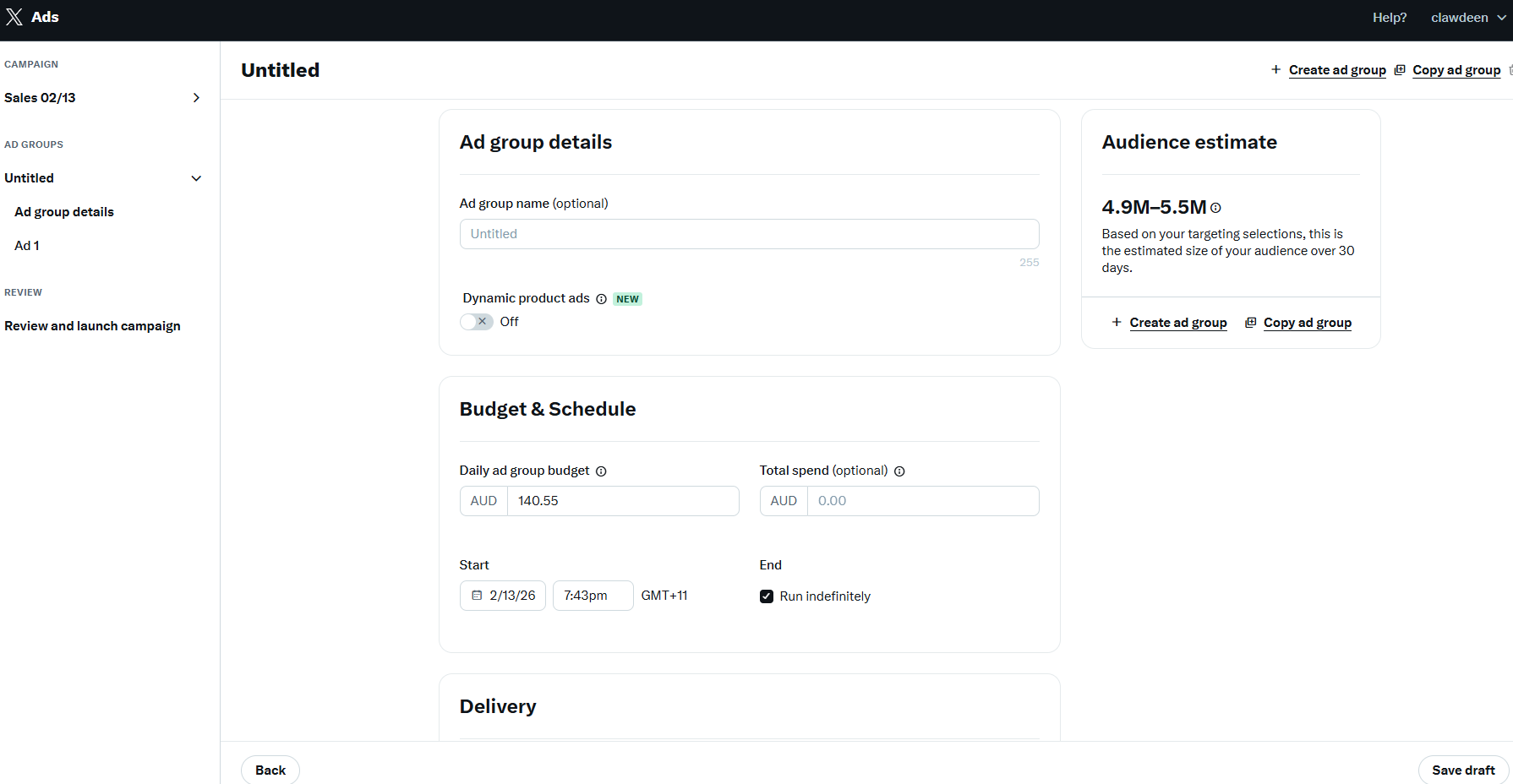The width and height of the screenshot is (1513, 784).
Task: Click the Dynamic product ads info icon
Action: (x=601, y=299)
